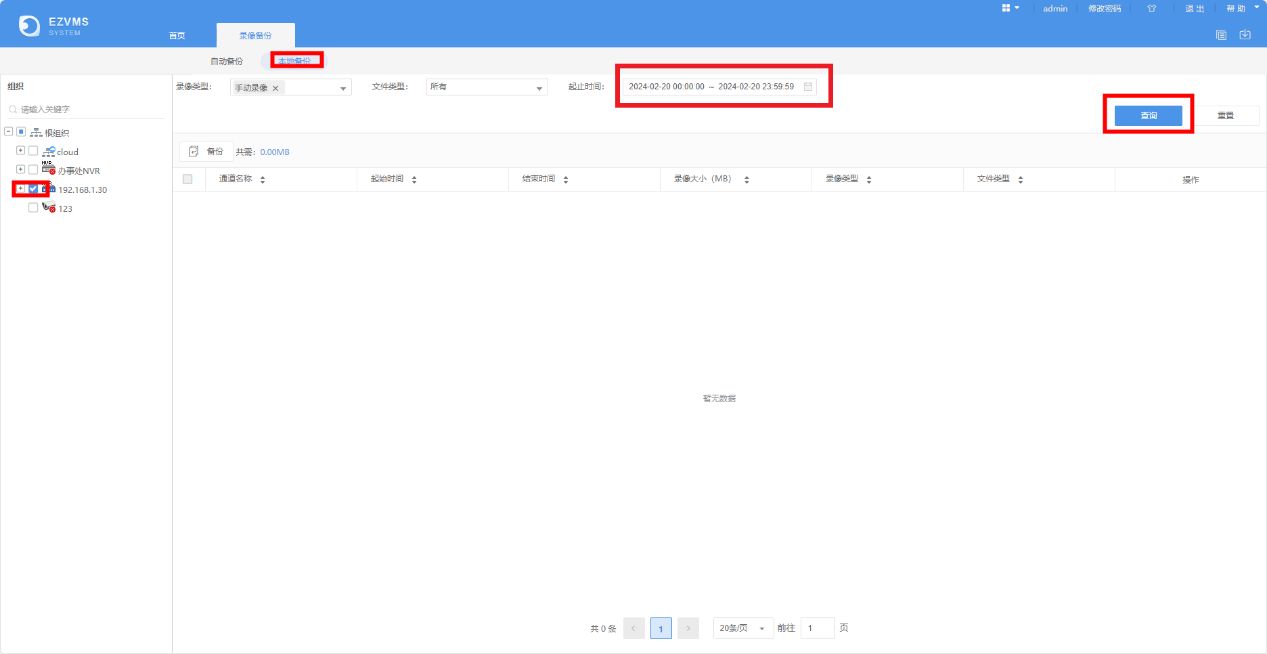
Task: Click the alarm bell icon in top bar
Action: click(x=1149, y=8)
